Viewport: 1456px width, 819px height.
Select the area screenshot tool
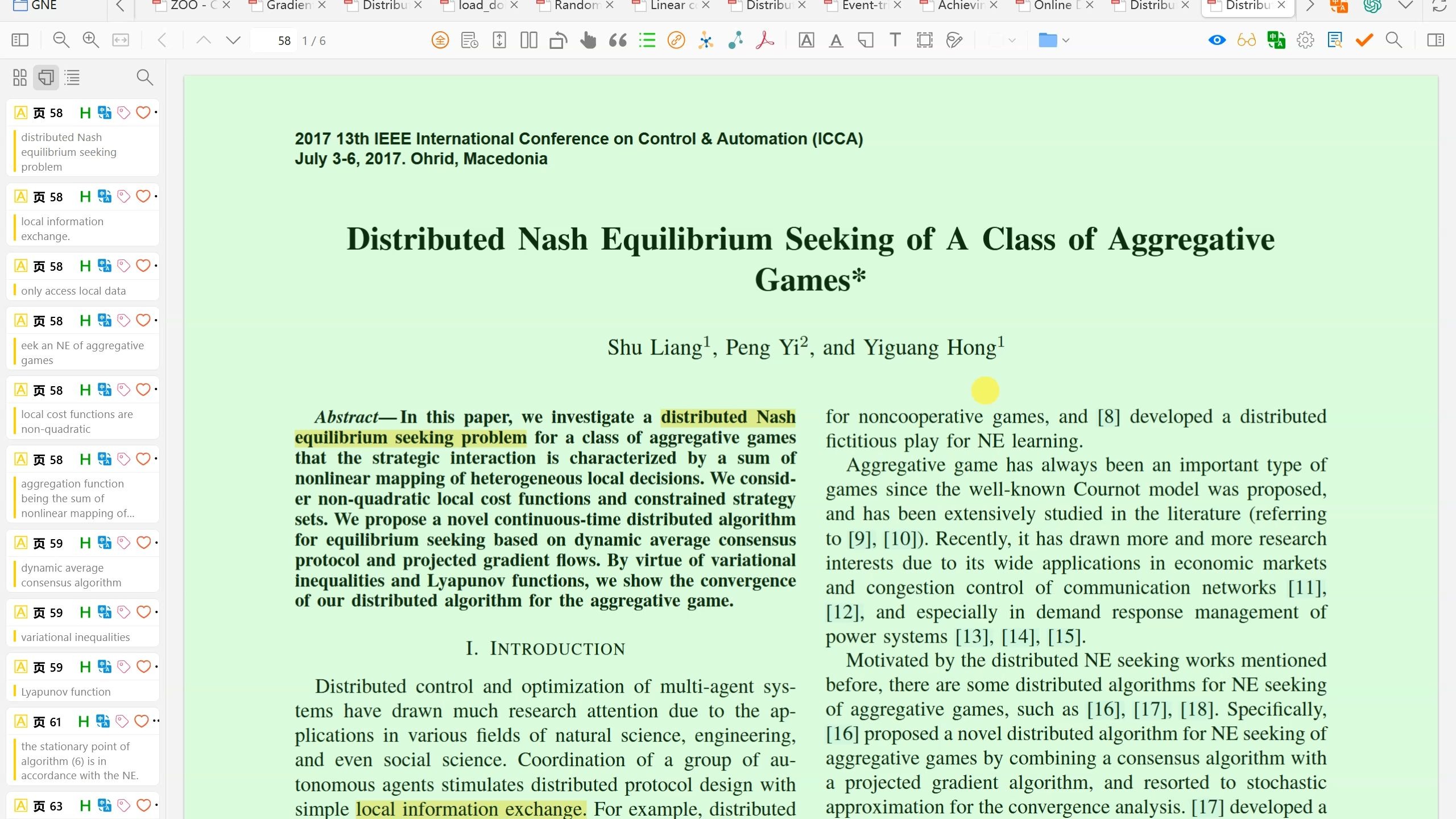pos(924,40)
